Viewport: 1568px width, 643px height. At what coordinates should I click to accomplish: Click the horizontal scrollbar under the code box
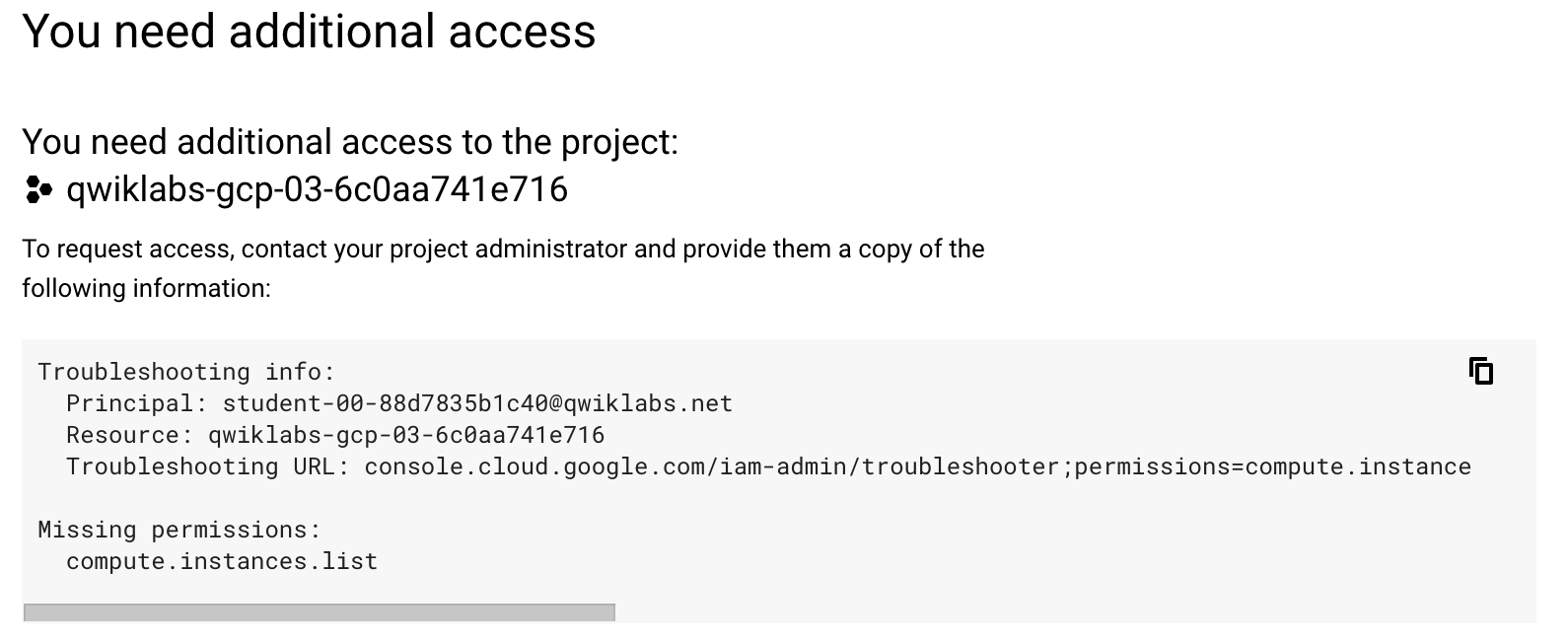(319, 612)
